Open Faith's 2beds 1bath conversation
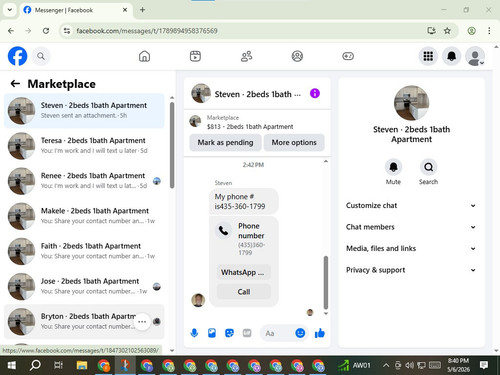Image resolution: width=500 pixels, height=375 pixels. [84, 251]
